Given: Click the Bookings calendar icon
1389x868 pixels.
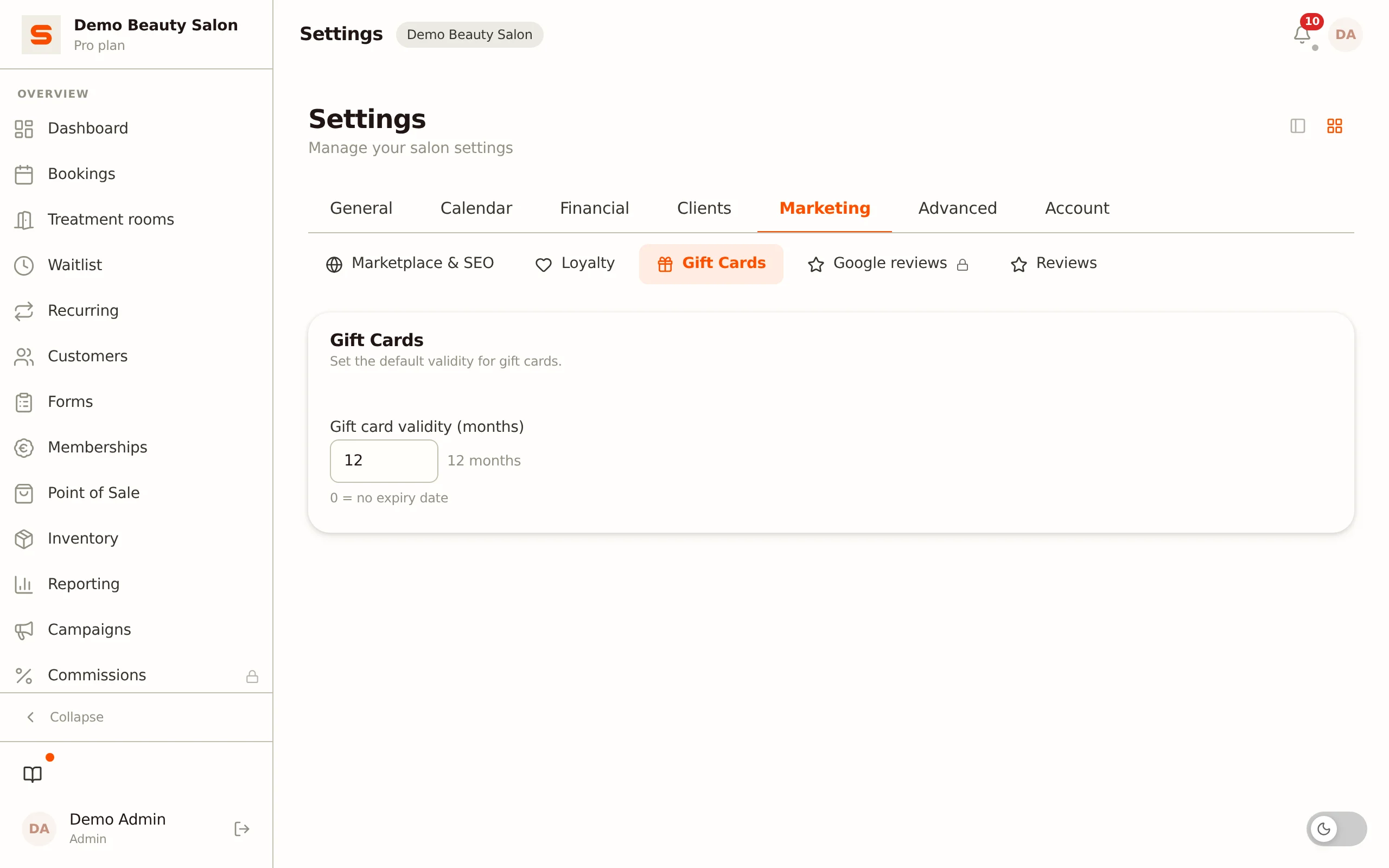Looking at the screenshot, I should click(x=23, y=175).
